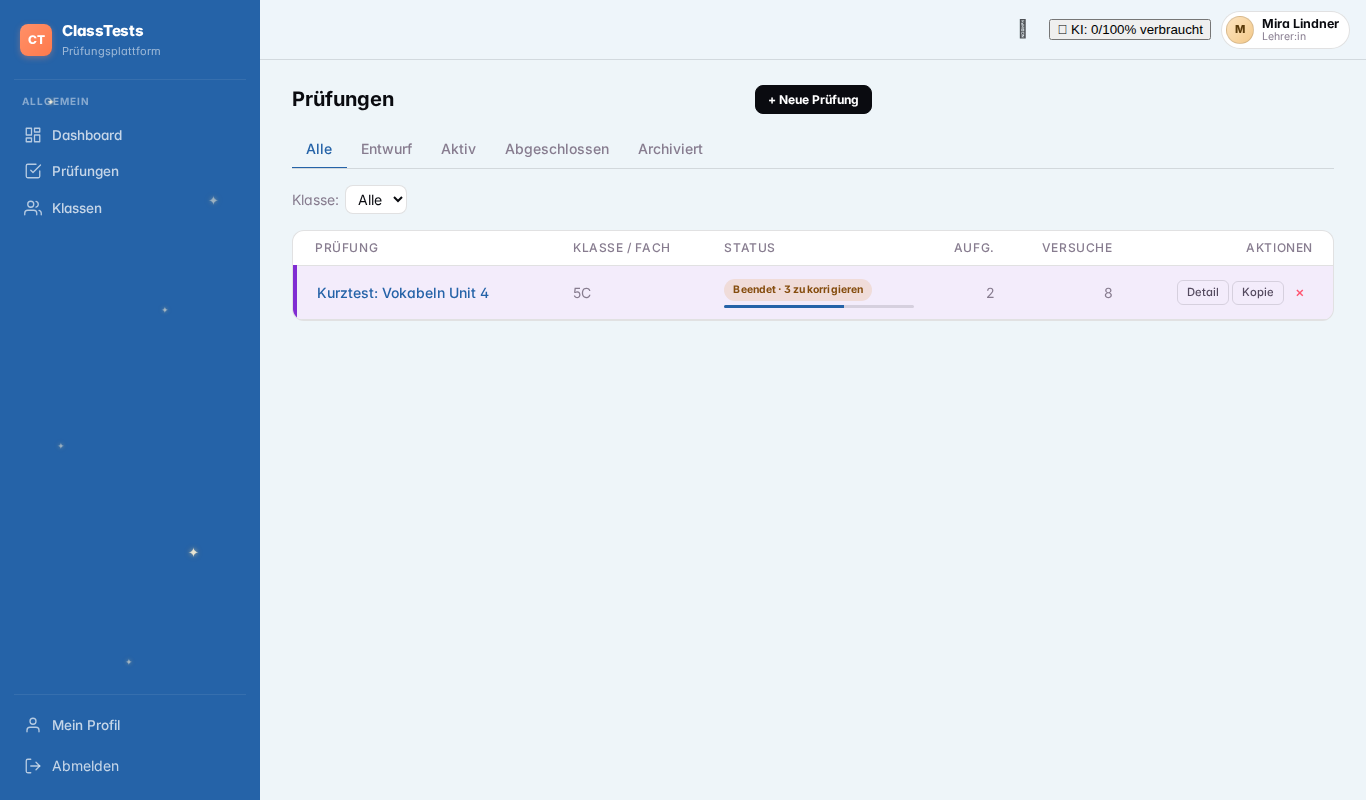This screenshot has height=800, width=1366.
Task: Click the Mira Lindner name in the header
Action: [1300, 24]
